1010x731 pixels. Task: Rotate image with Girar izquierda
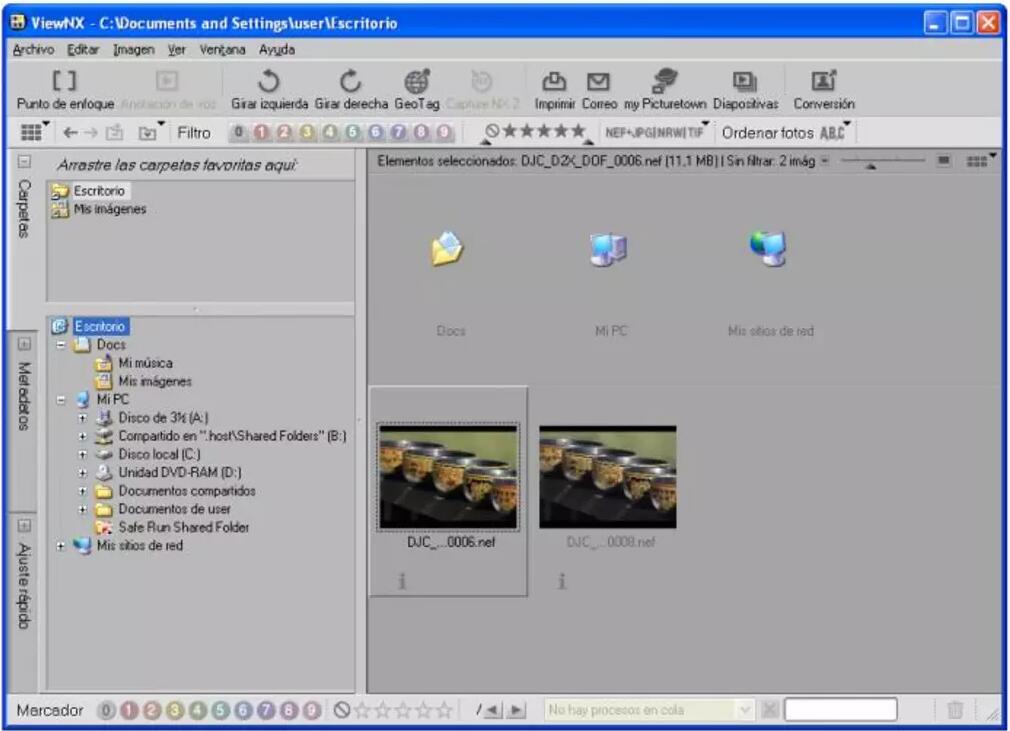click(x=269, y=83)
